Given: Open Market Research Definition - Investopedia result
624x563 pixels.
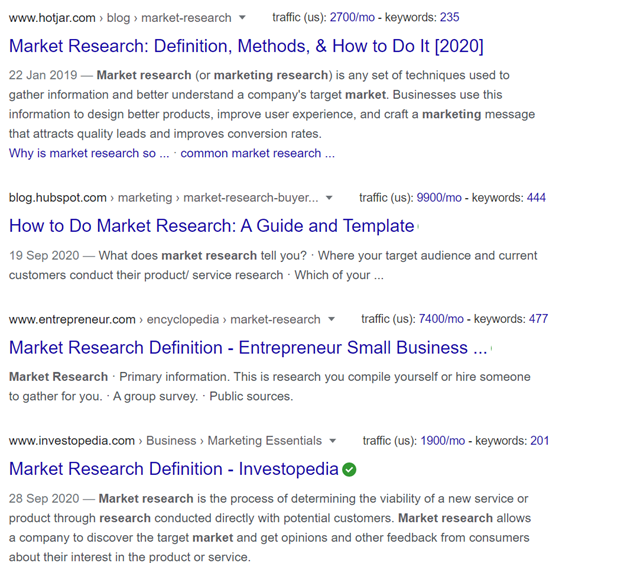Looking at the screenshot, I should pyautogui.click(x=174, y=469).
